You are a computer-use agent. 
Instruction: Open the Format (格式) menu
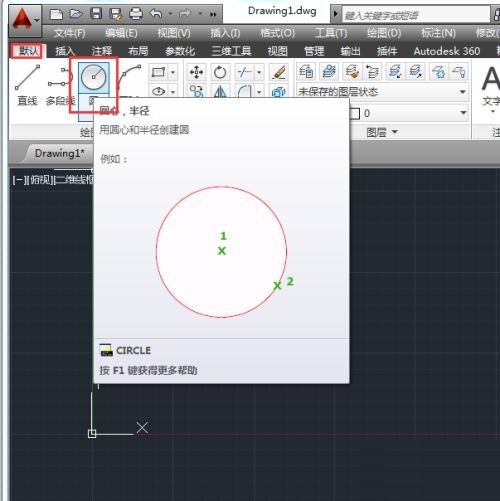(277, 33)
